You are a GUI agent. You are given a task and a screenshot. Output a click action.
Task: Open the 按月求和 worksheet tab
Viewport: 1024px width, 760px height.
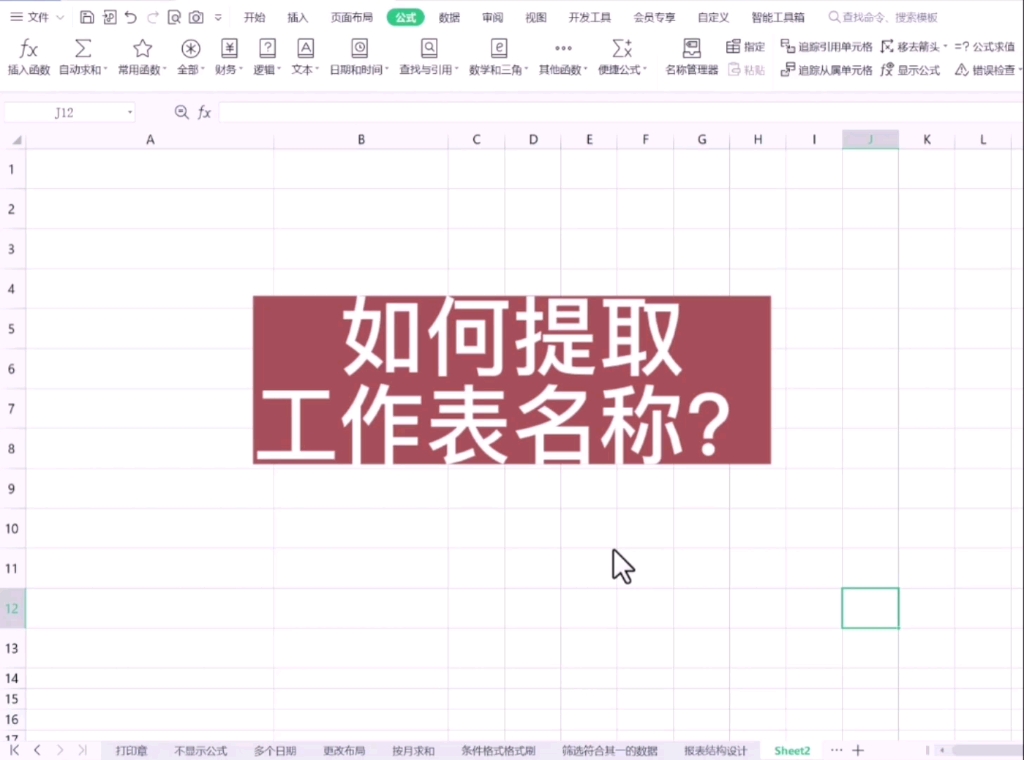411,750
